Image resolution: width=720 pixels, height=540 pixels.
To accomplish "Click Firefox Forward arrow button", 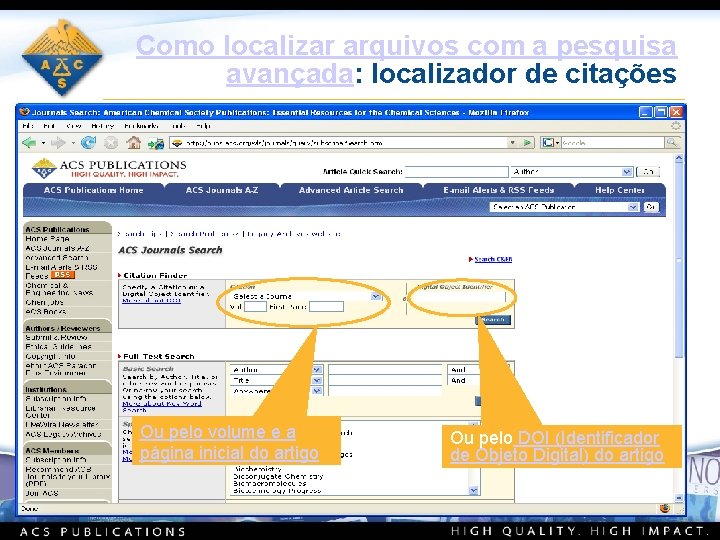I will pos(58,143).
